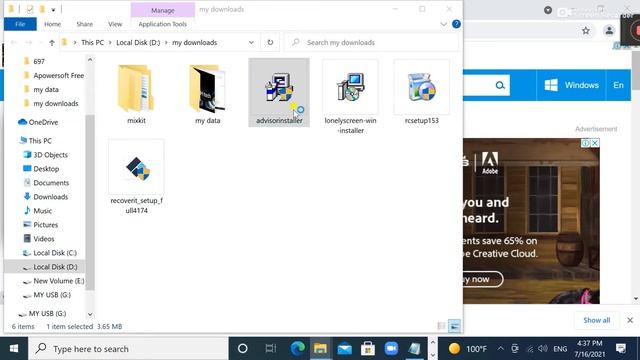Open Desktop in navigation pane
This screenshot has height=360, width=640.
click(46, 169)
